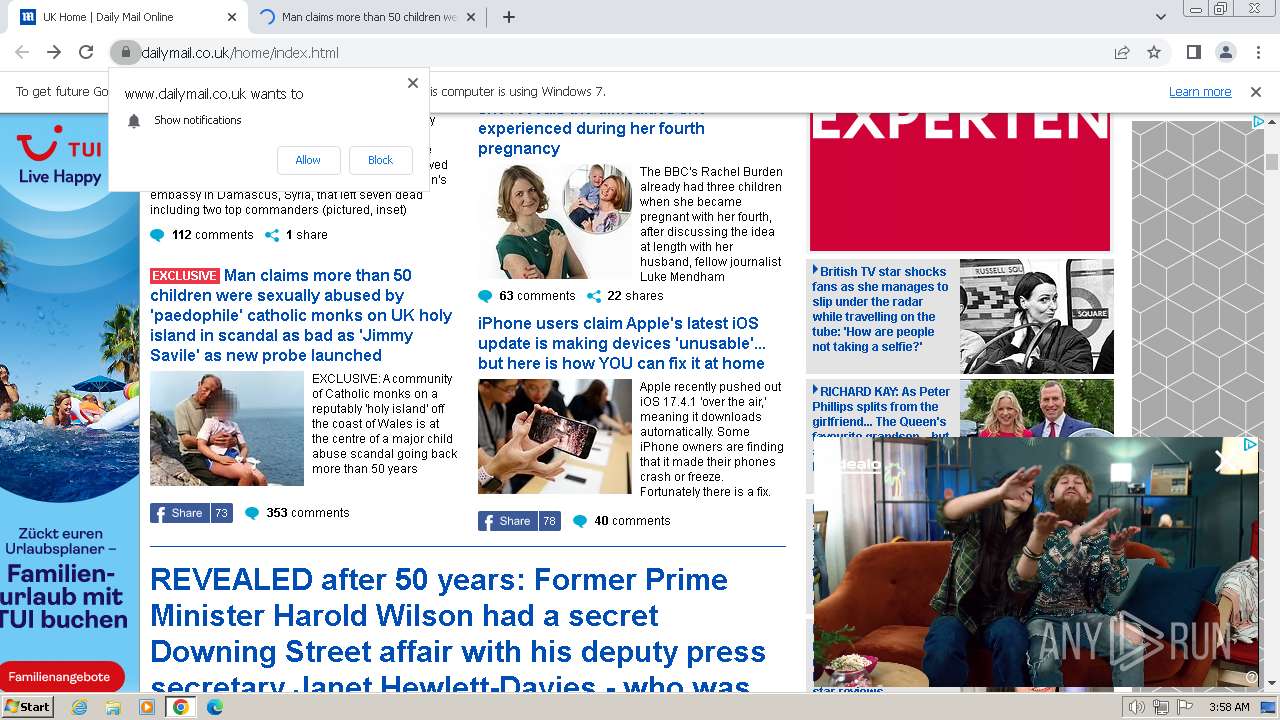
Task: Open Chrome from the taskbar
Action: [181, 707]
